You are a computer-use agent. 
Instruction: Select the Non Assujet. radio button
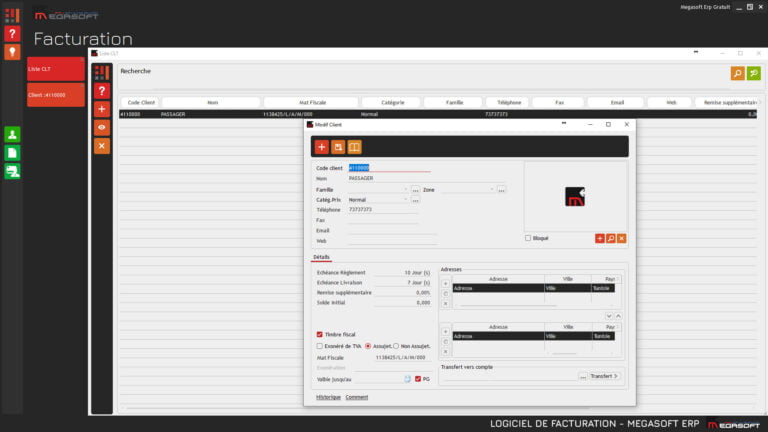point(396,346)
